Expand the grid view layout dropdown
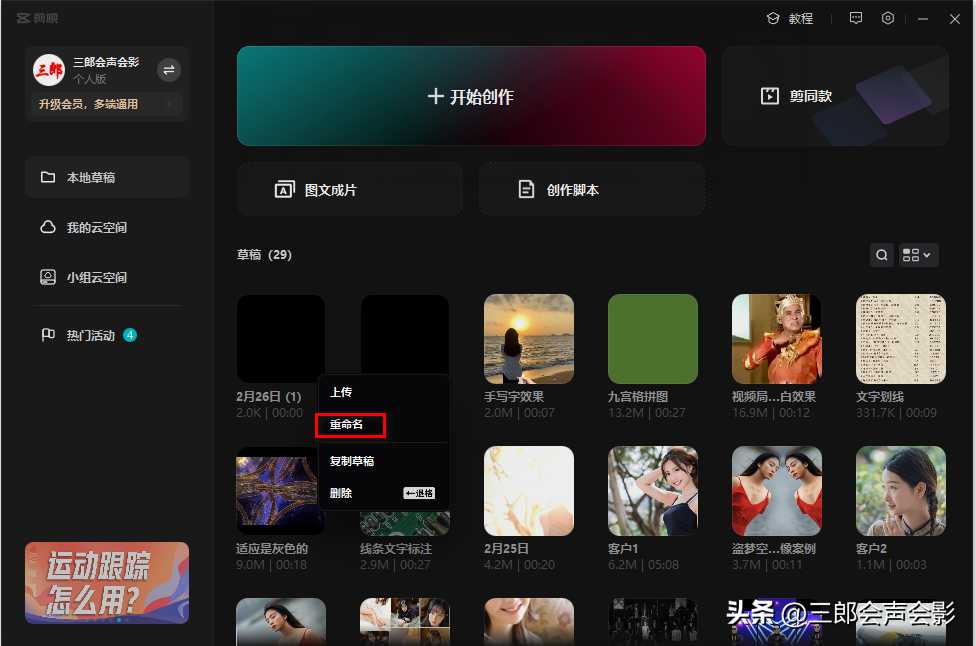The height and width of the screenshot is (646, 976). click(919, 255)
